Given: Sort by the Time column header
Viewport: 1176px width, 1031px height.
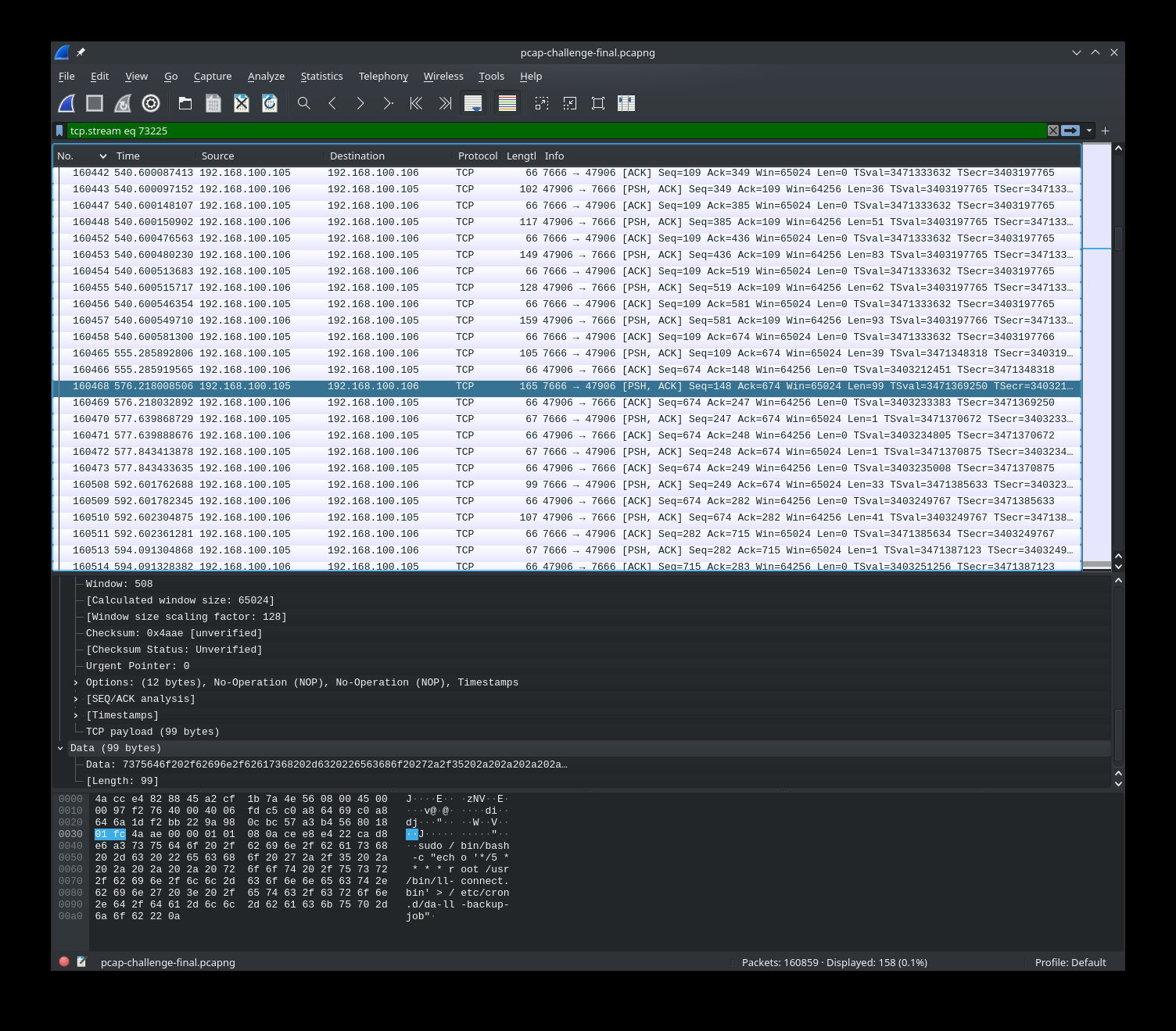Looking at the screenshot, I should [x=153, y=156].
